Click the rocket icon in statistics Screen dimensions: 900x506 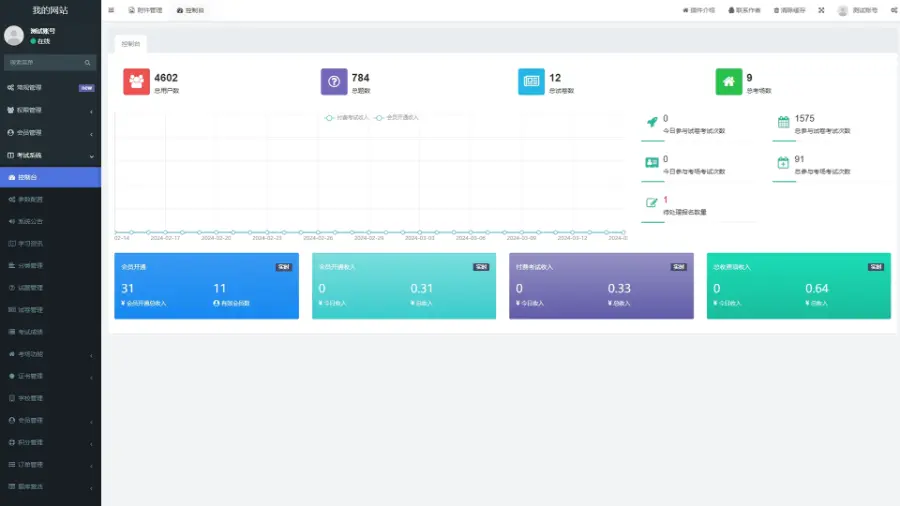click(x=652, y=122)
